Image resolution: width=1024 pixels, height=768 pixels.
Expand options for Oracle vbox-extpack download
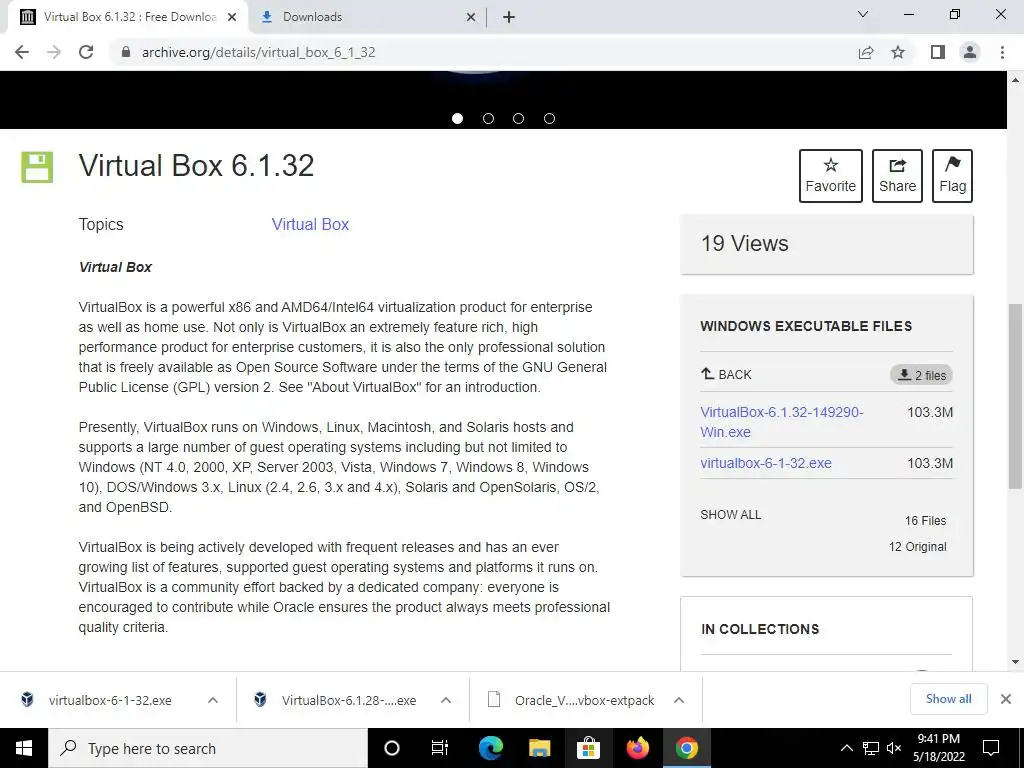point(679,700)
